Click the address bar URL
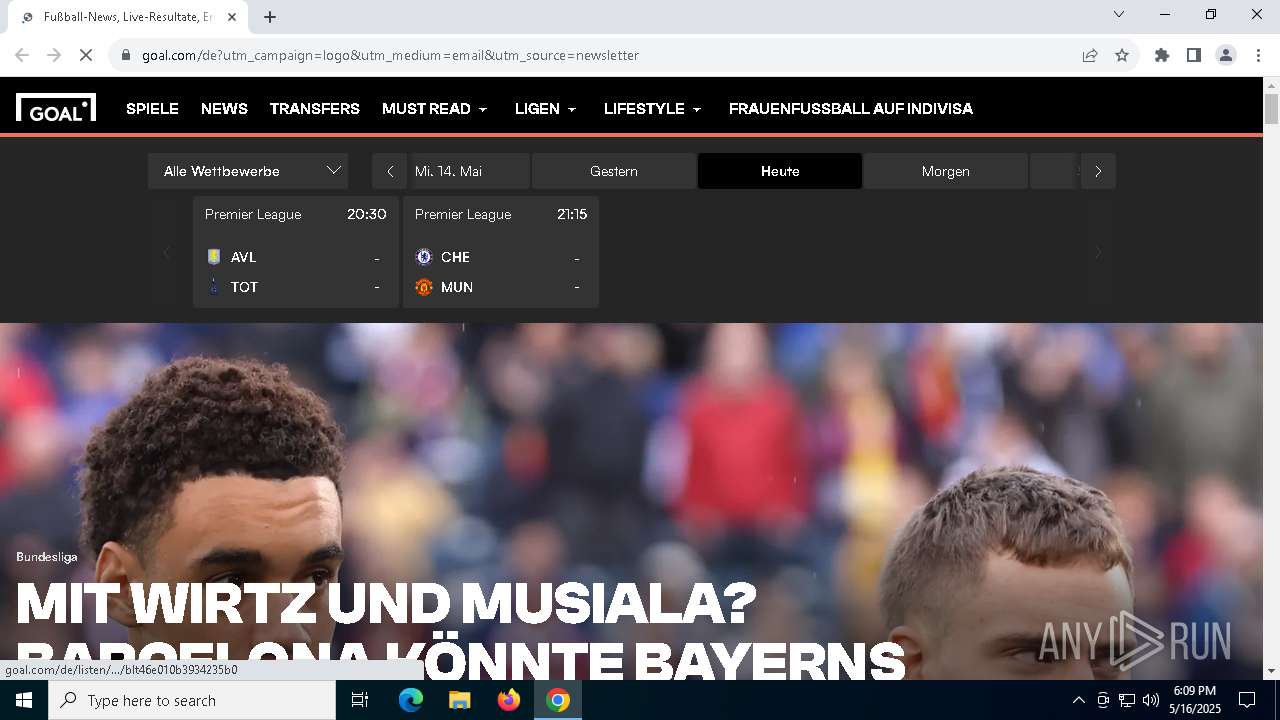The width and height of the screenshot is (1280, 720). coord(390,55)
